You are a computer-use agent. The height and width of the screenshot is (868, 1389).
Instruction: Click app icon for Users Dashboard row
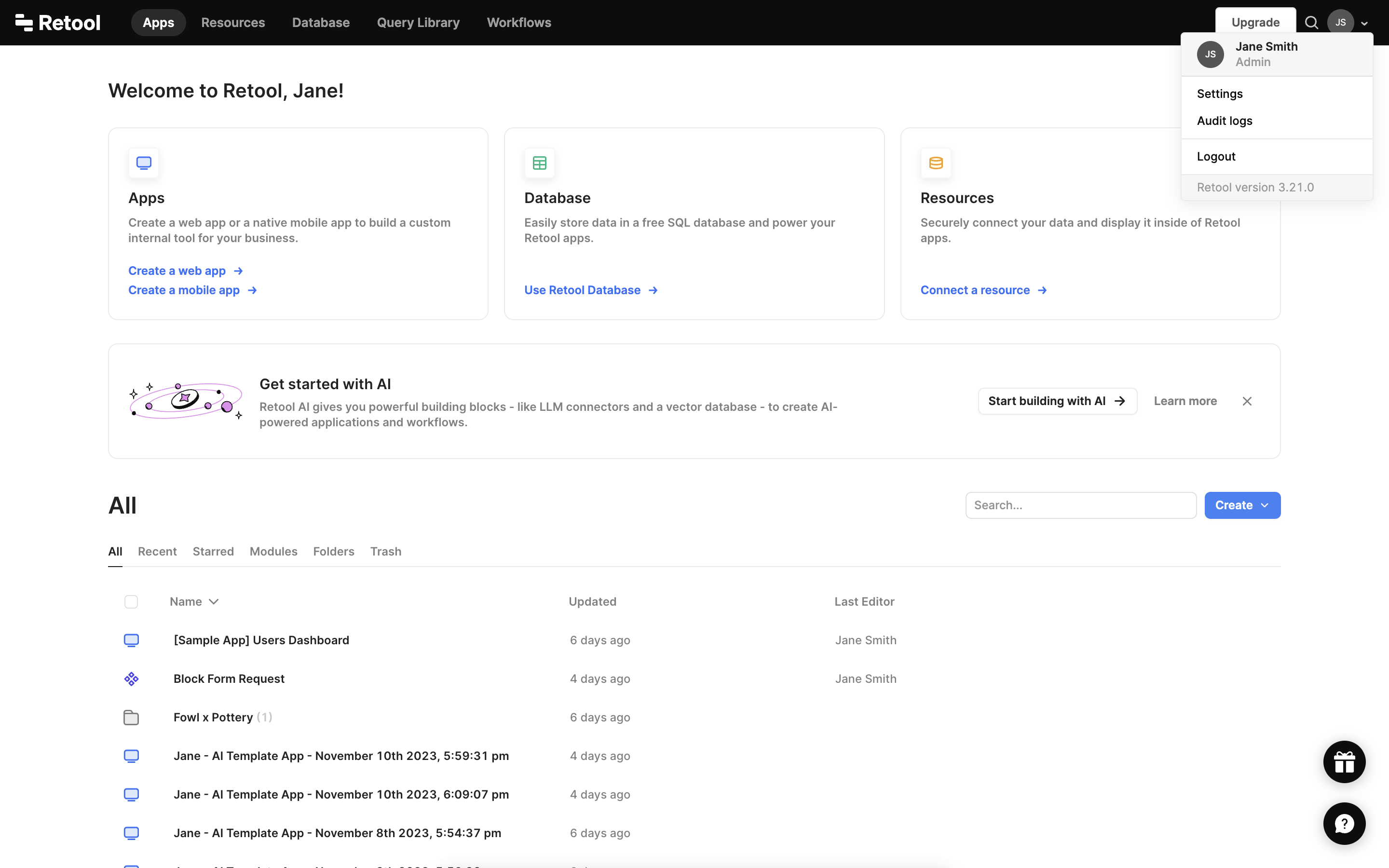click(132, 640)
